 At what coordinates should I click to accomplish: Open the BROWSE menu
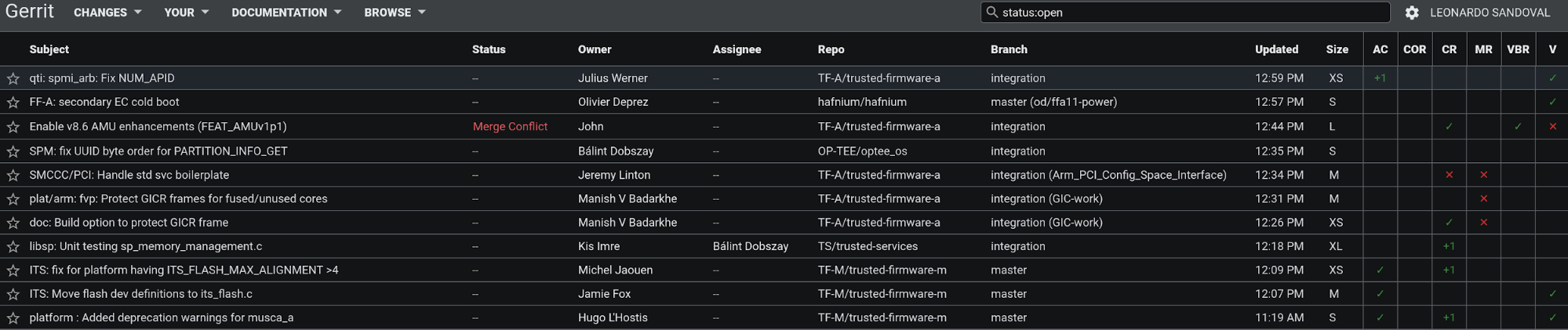395,13
